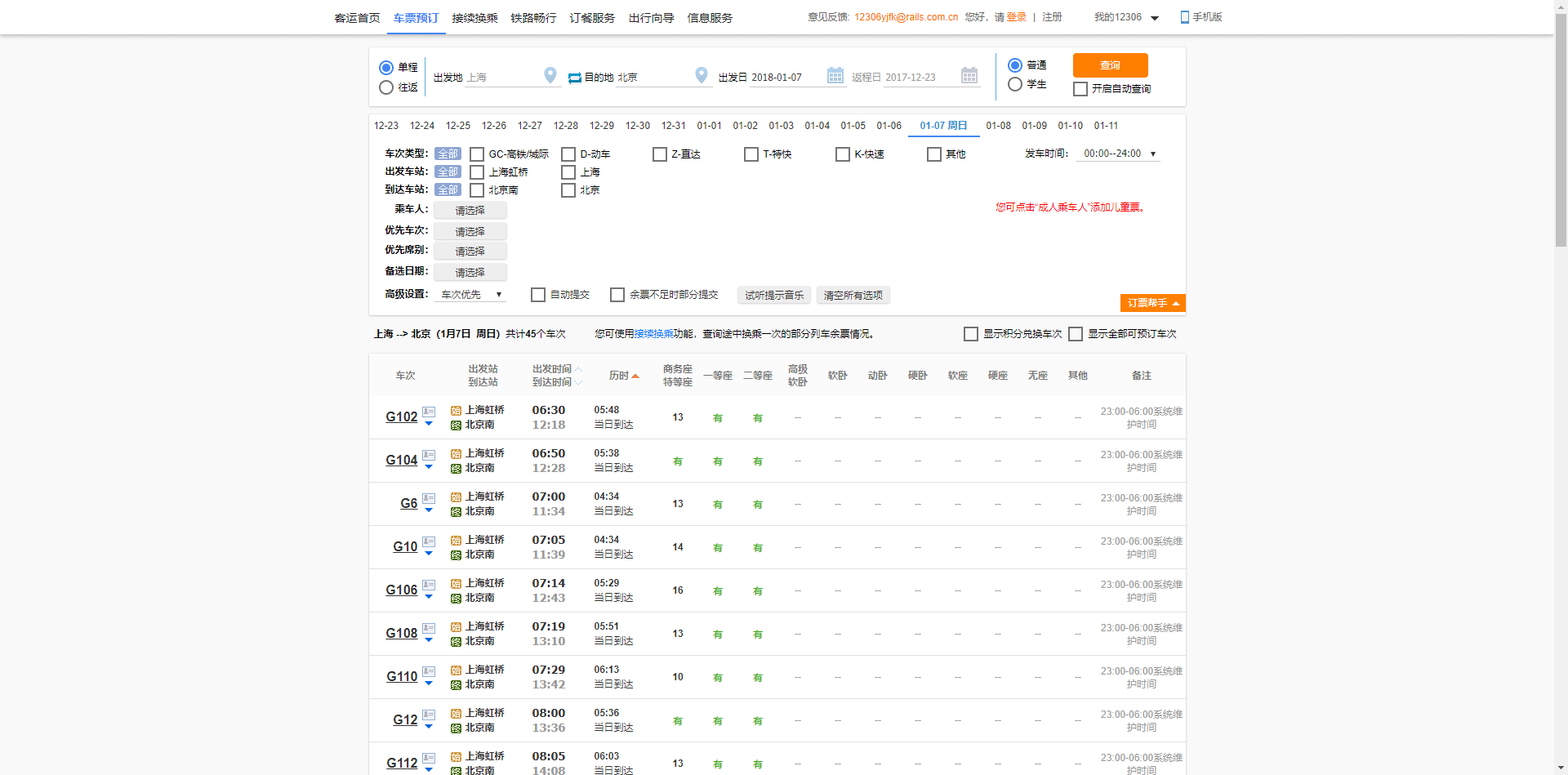This screenshot has height=775, width=1568.
Task: Select the 普通 passenger radio button
Action: 1015,65
